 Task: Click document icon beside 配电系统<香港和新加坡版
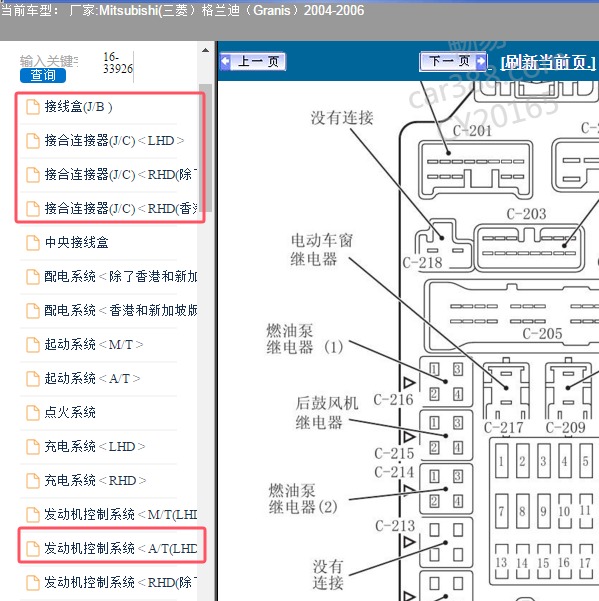[33, 310]
